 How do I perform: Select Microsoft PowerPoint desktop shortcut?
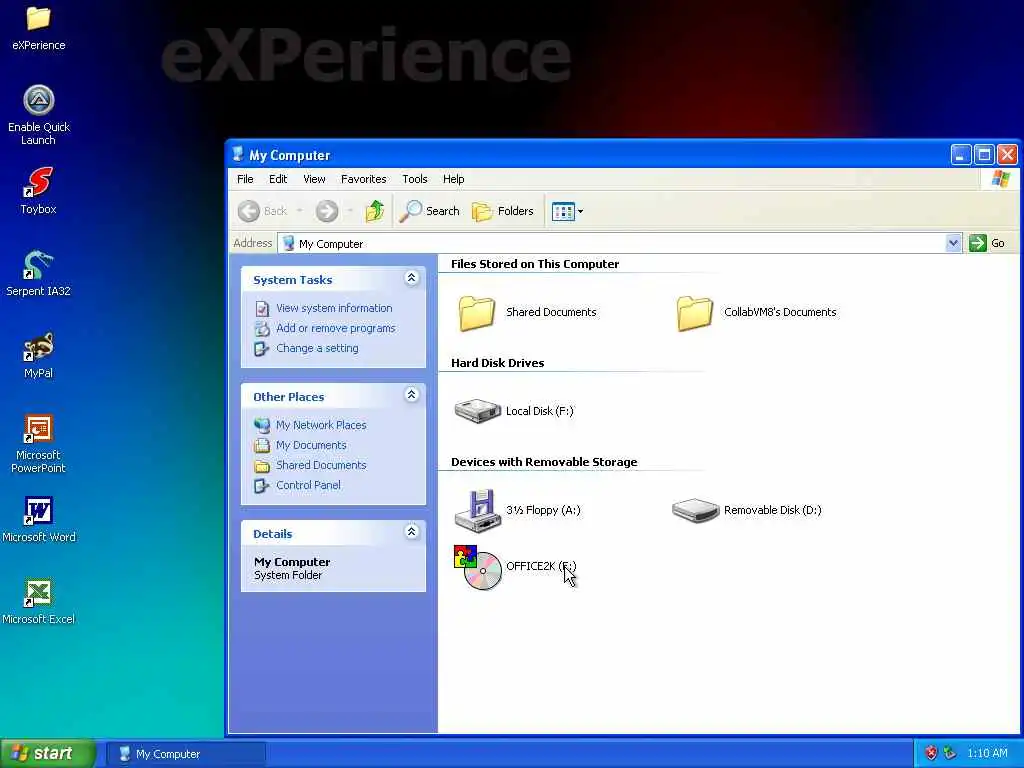pos(38,443)
